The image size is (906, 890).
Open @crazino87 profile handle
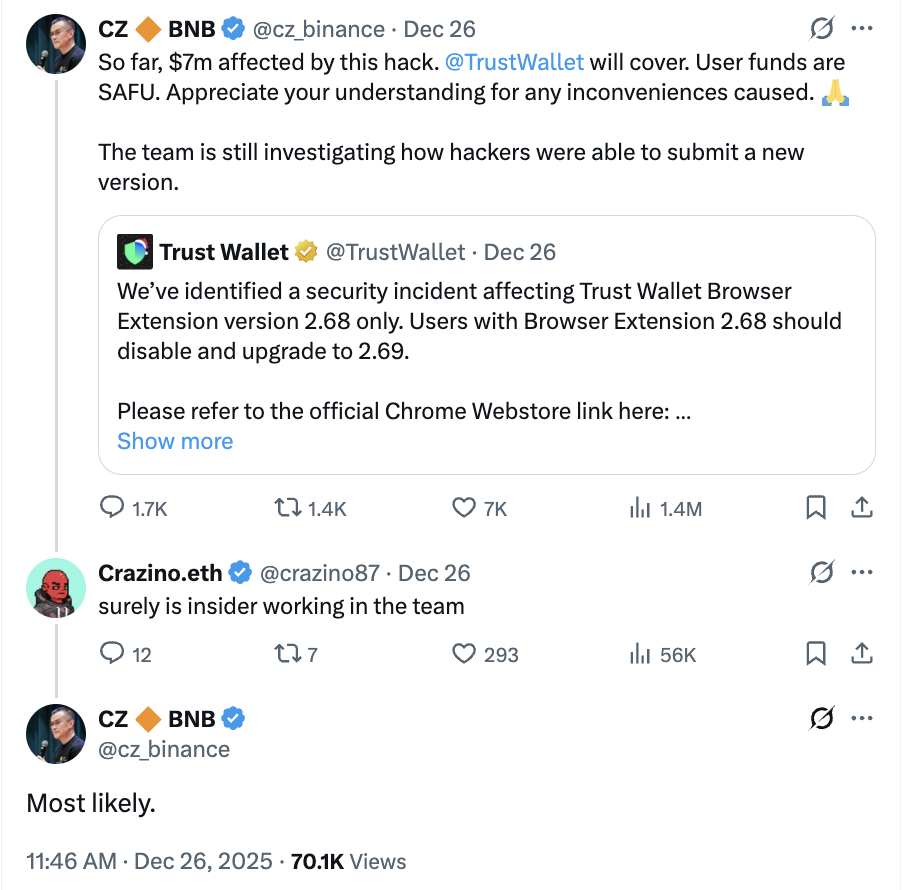pyautogui.click(x=319, y=573)
